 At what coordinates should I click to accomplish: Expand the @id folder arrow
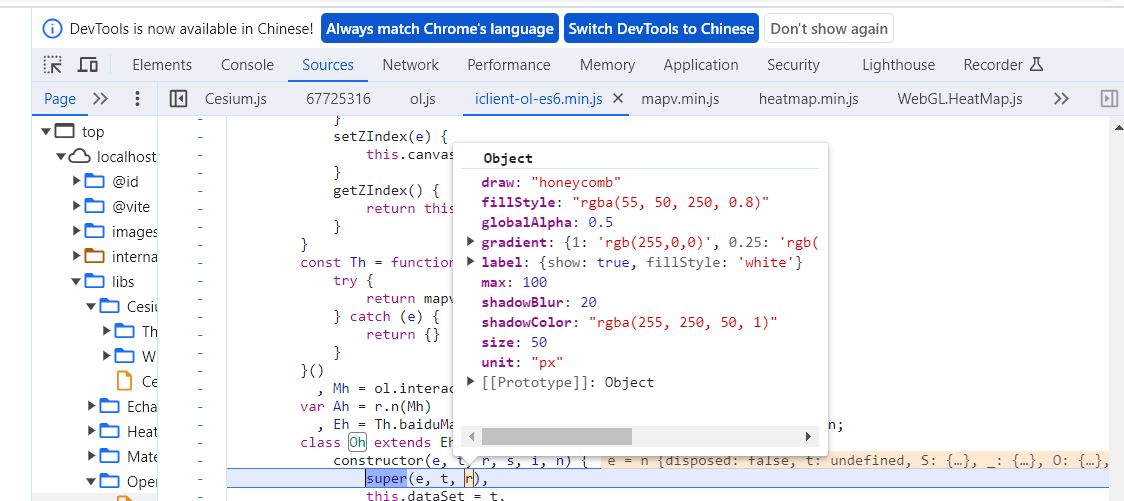(77, 181)
